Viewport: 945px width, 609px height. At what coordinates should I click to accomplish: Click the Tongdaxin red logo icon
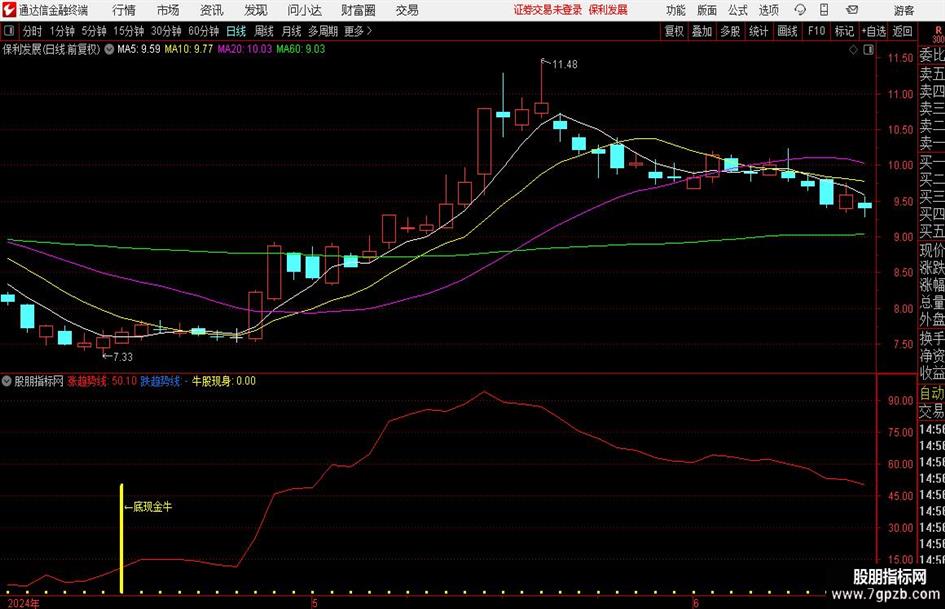8,10
